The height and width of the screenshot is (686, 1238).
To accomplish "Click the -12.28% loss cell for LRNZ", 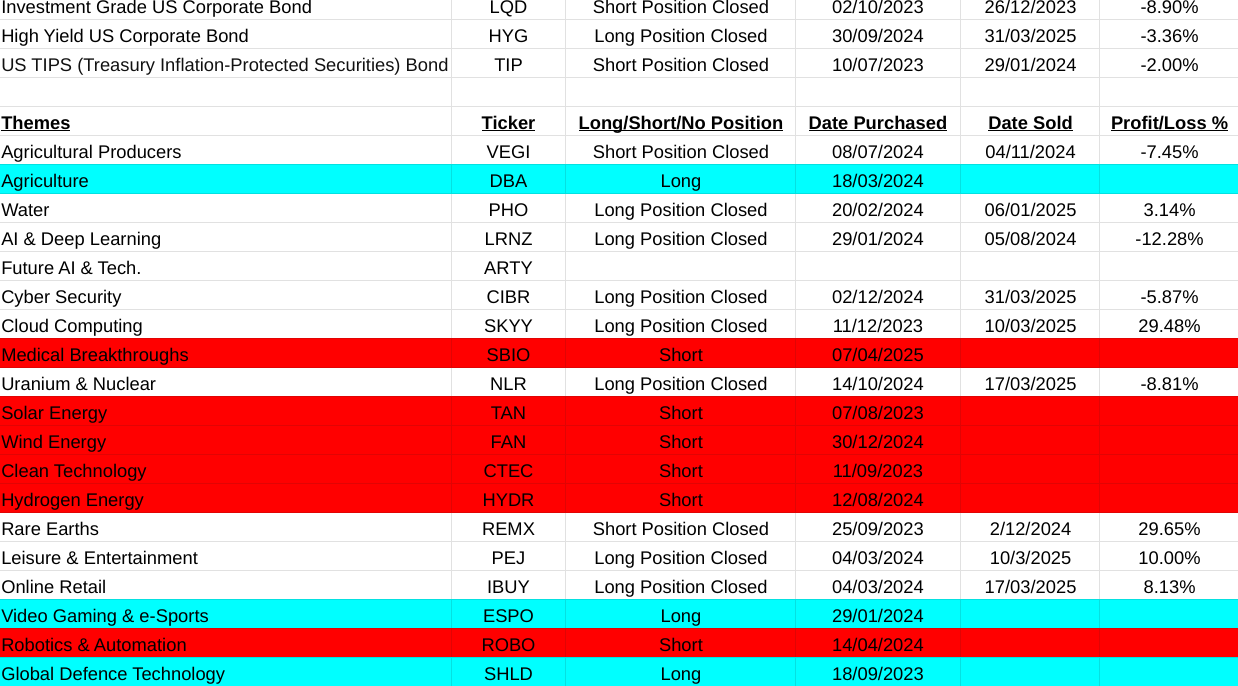I will pos(1168,239).
